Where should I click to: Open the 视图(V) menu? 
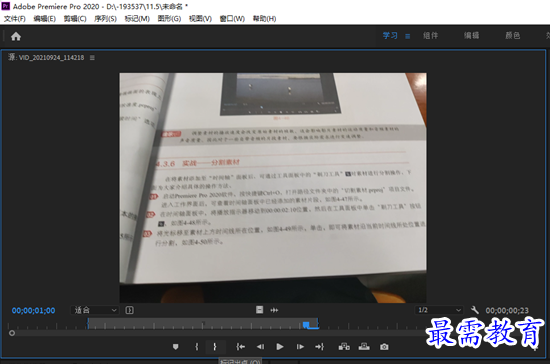200,19
